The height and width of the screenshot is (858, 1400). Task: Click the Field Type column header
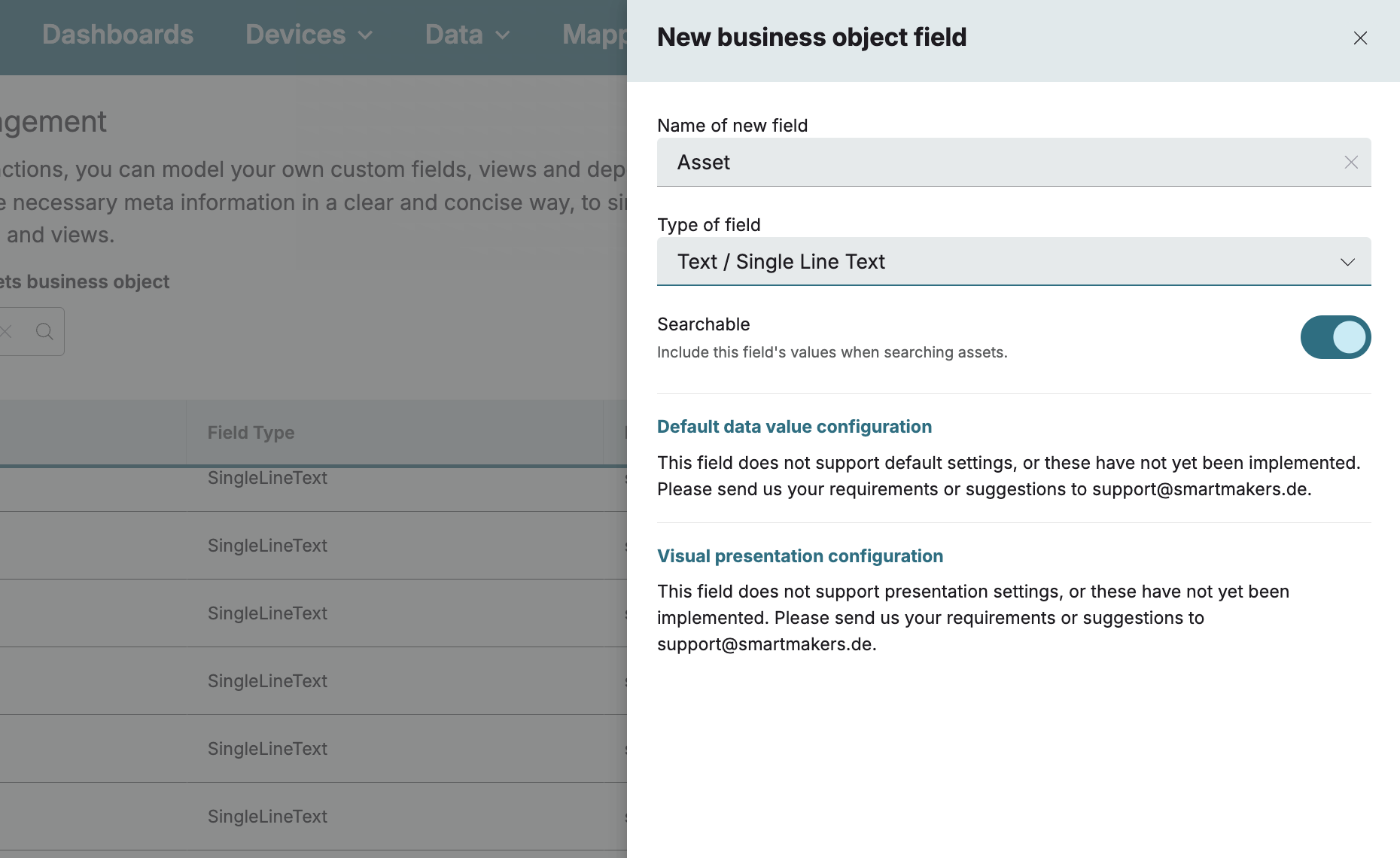(251, 433)
